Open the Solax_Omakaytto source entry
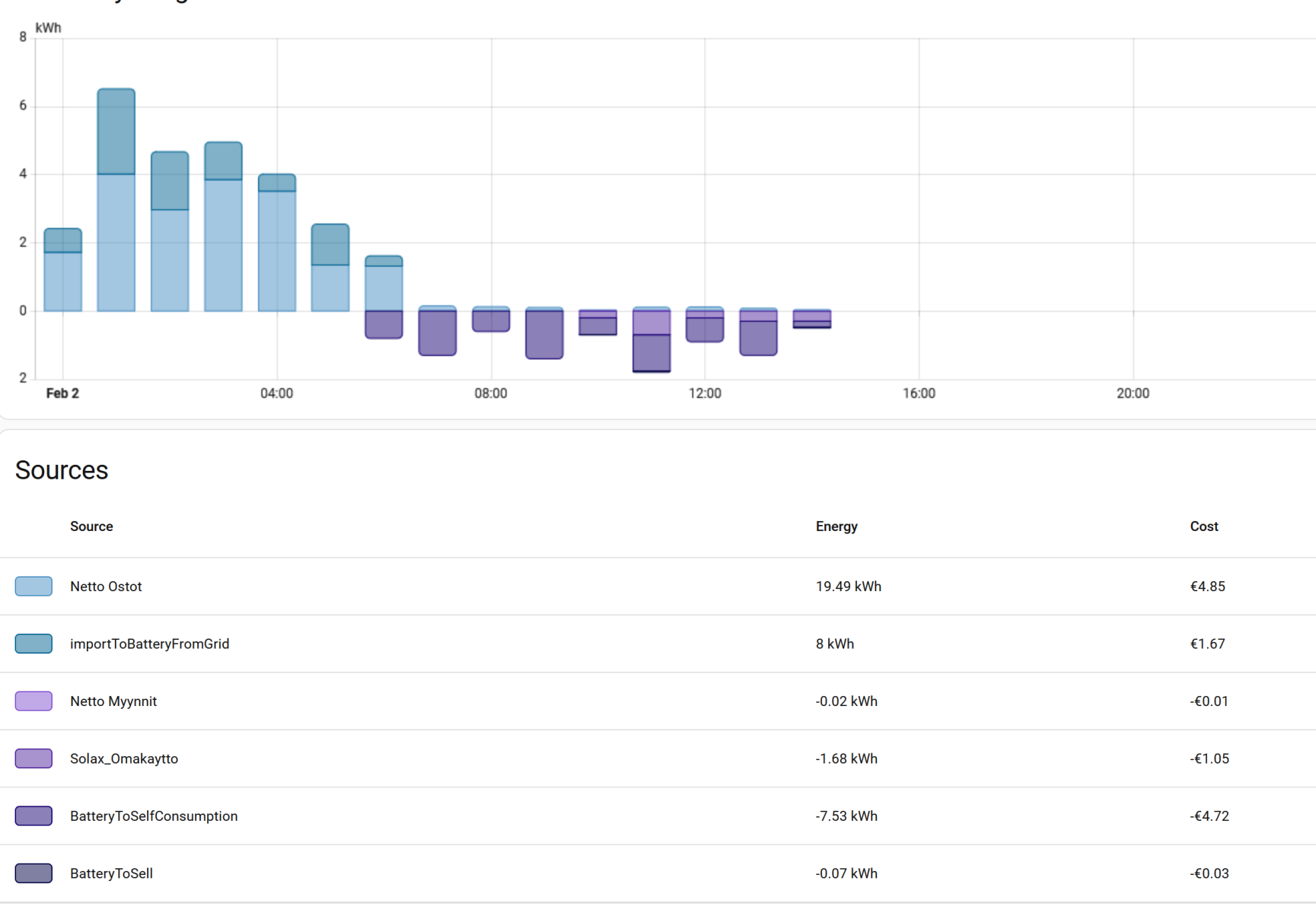 click(124, 759)
